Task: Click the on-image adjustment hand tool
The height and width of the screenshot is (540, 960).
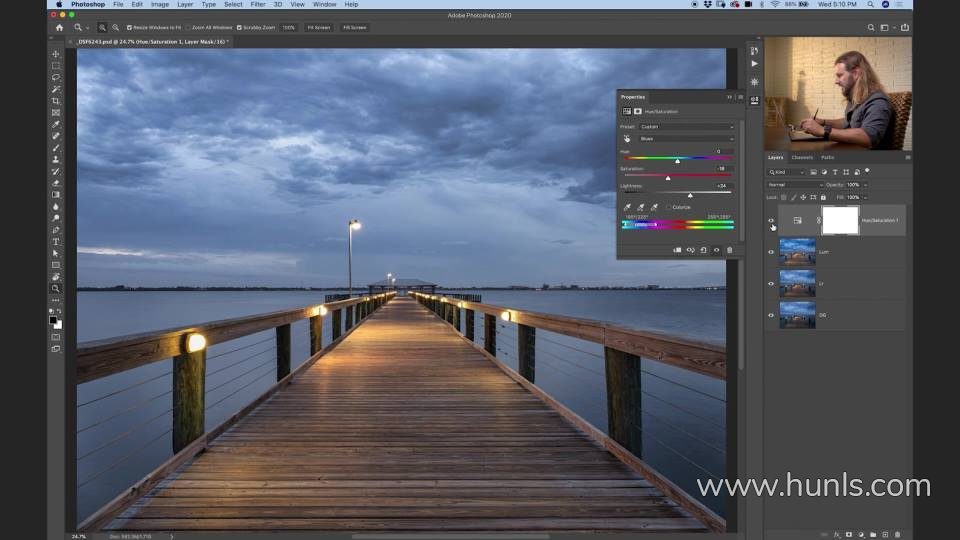Action: pos(627,139)
